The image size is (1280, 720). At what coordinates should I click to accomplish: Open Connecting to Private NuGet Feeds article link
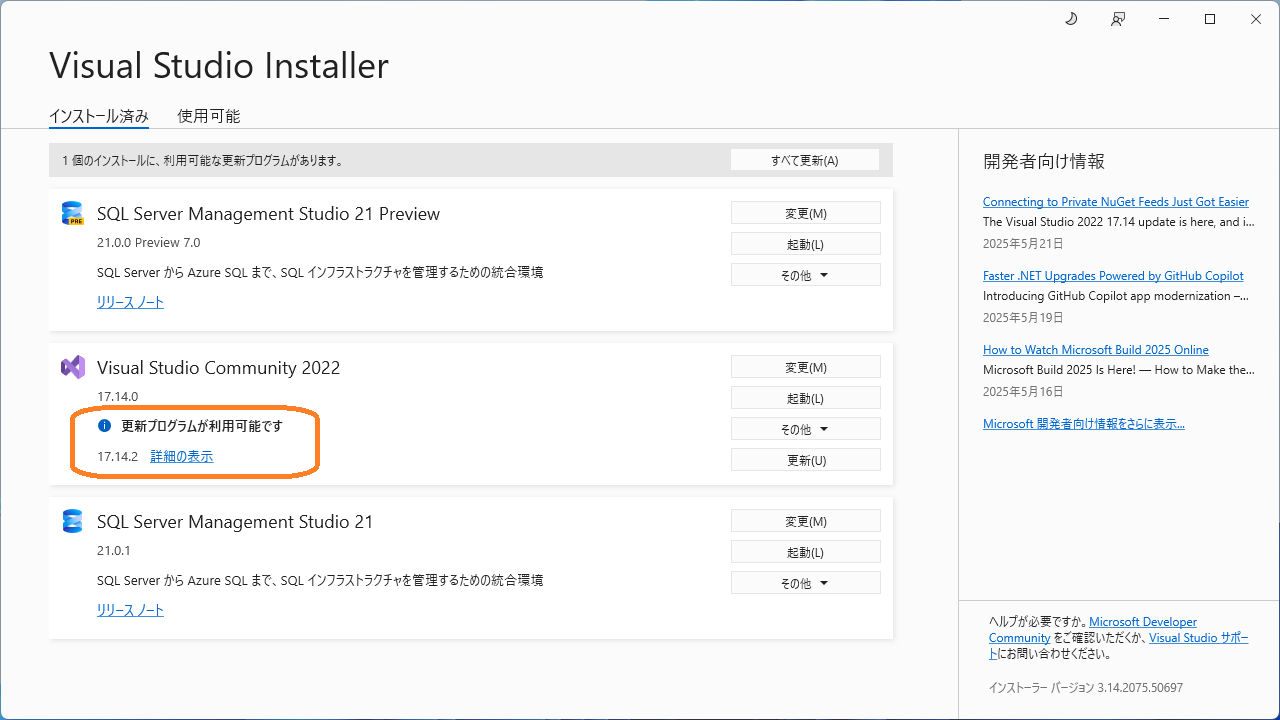tap(1116, 202)
